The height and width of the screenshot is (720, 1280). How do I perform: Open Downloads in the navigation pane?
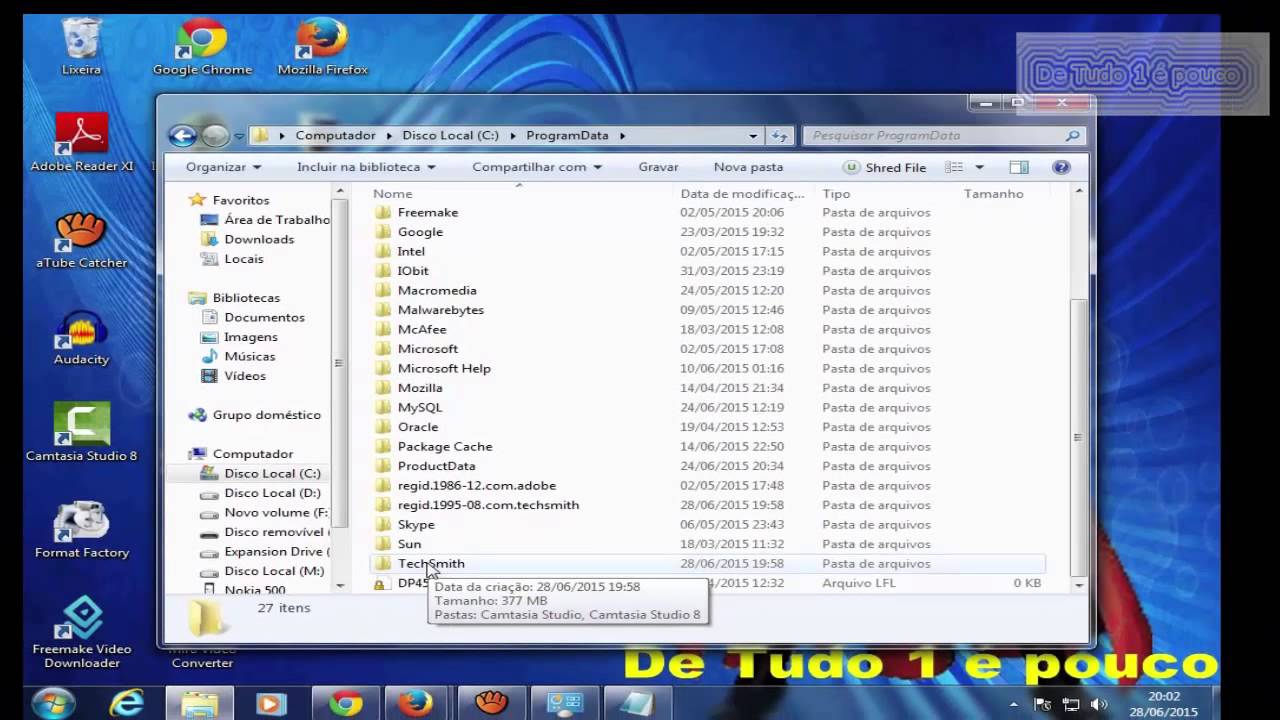coord(259,239)
